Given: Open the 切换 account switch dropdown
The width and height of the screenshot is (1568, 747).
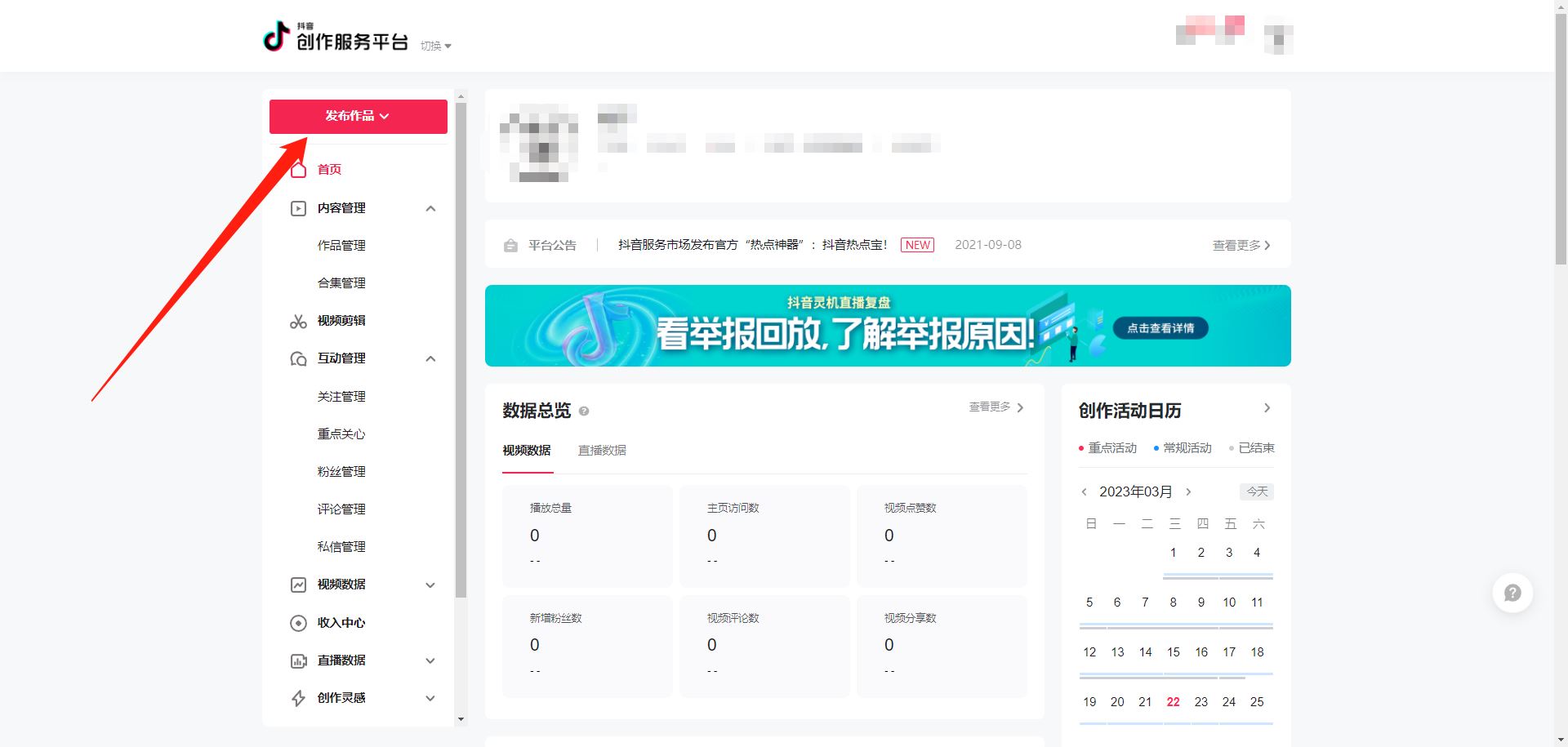Looking at the screenshot, I should click(x=434, y=46).
